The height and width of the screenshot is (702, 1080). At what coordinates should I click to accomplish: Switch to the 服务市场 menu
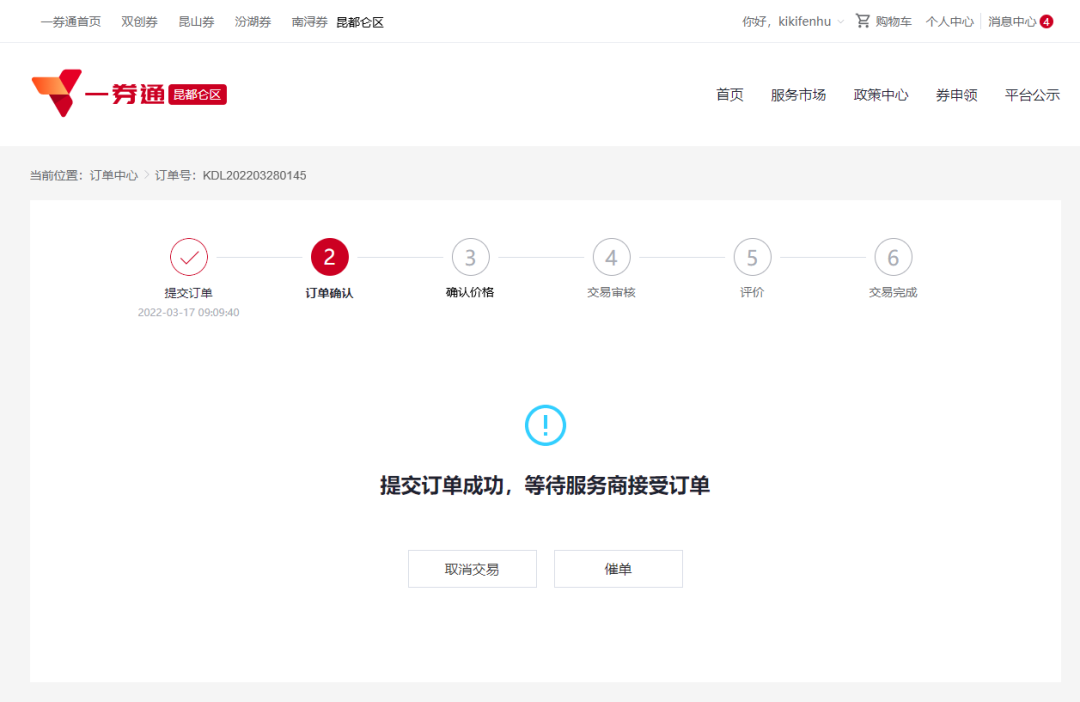(x=798, y=94)
